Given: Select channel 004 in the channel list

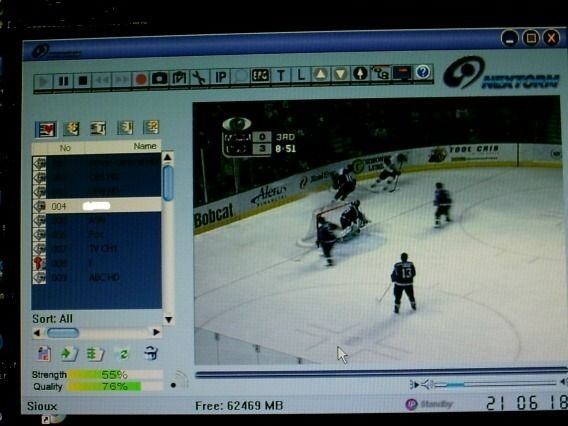Looking at the screenshot, I should (x=96, y=206).
